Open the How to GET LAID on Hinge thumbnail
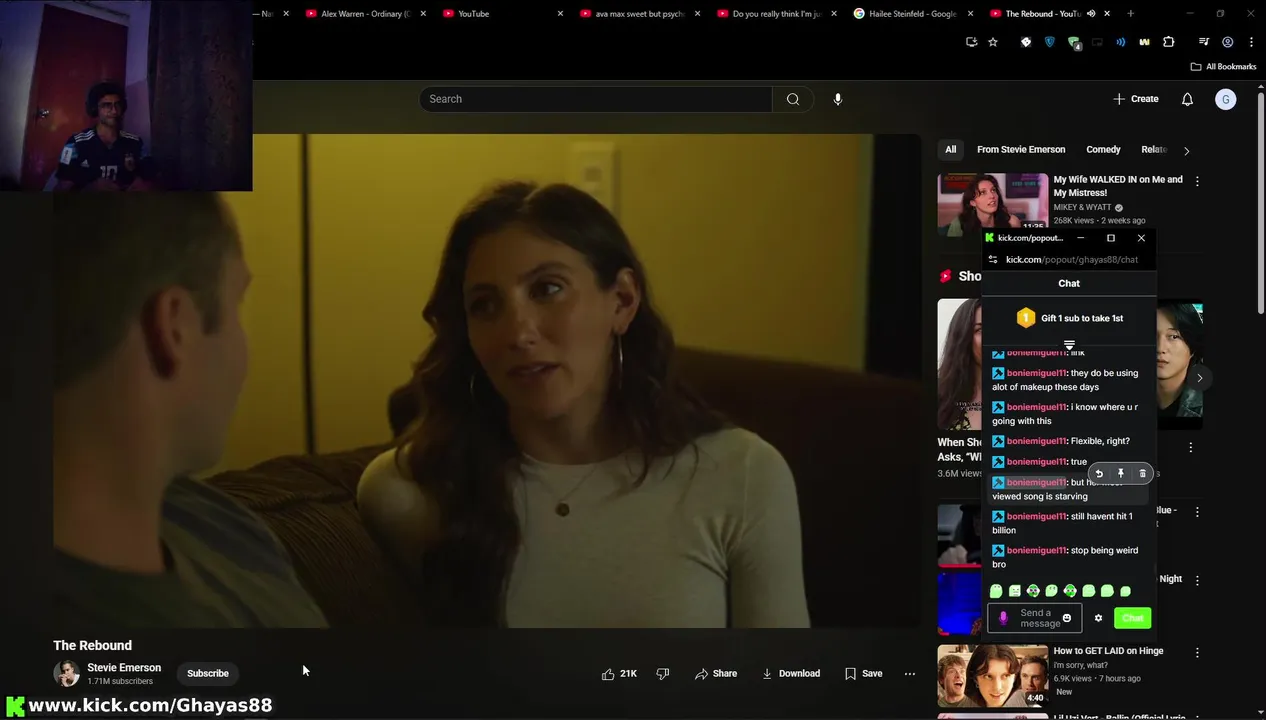This screenshot has width=1266, height=720. (x=993, y=675)
